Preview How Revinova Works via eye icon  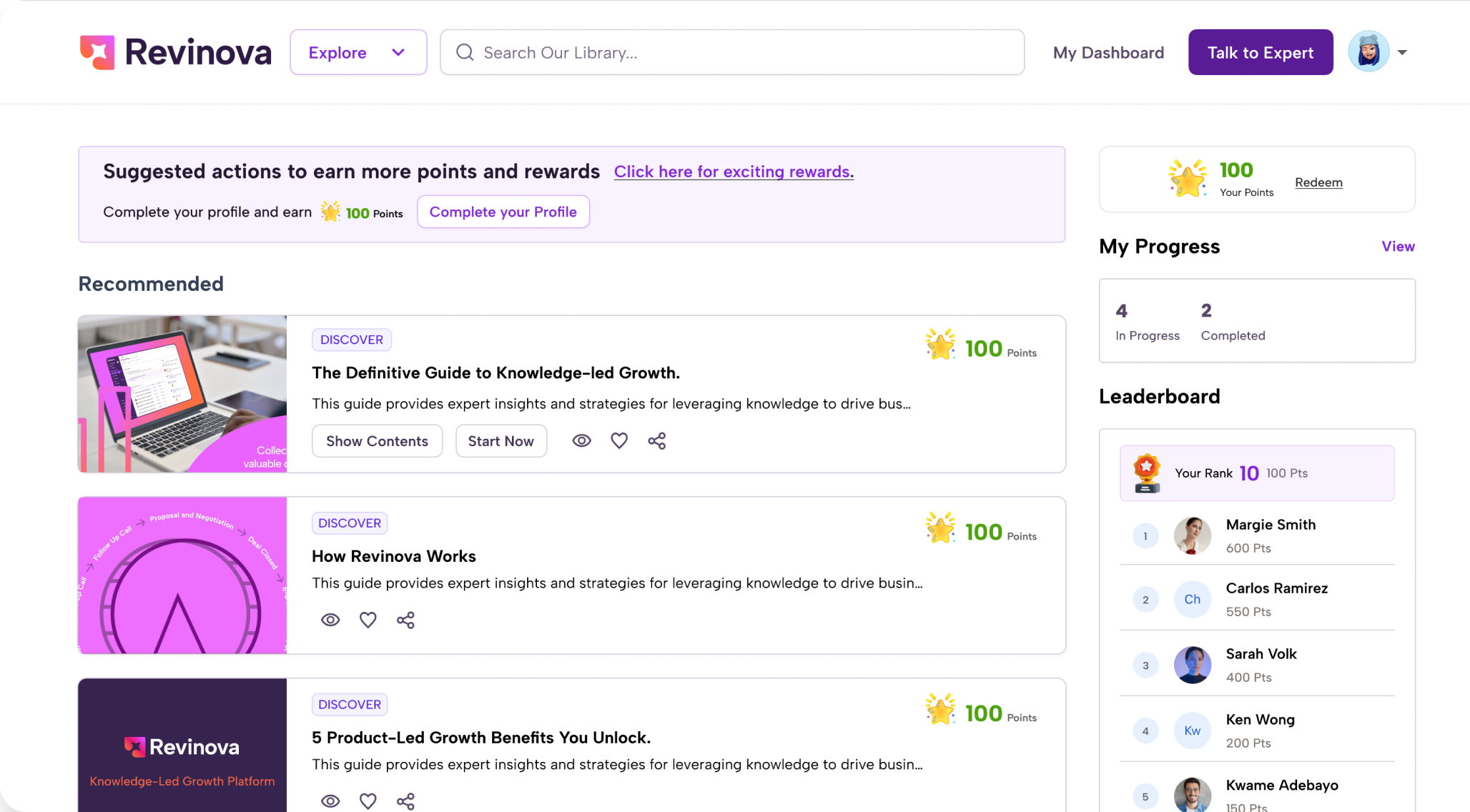click(330, 620)
